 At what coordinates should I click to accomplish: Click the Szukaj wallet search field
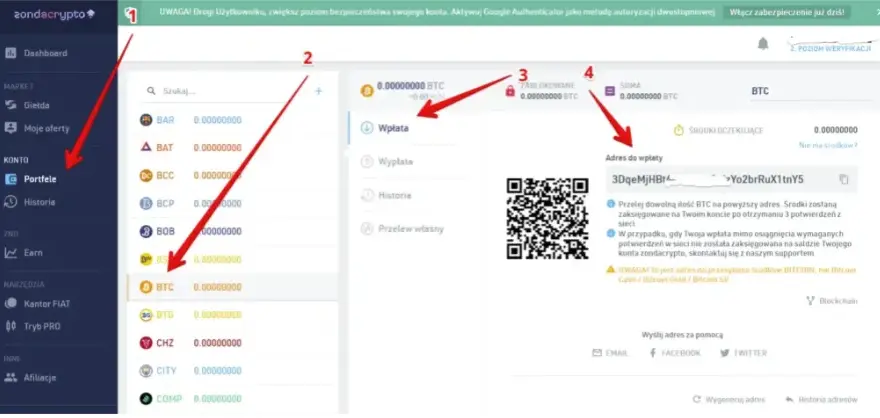click(224, 90)
